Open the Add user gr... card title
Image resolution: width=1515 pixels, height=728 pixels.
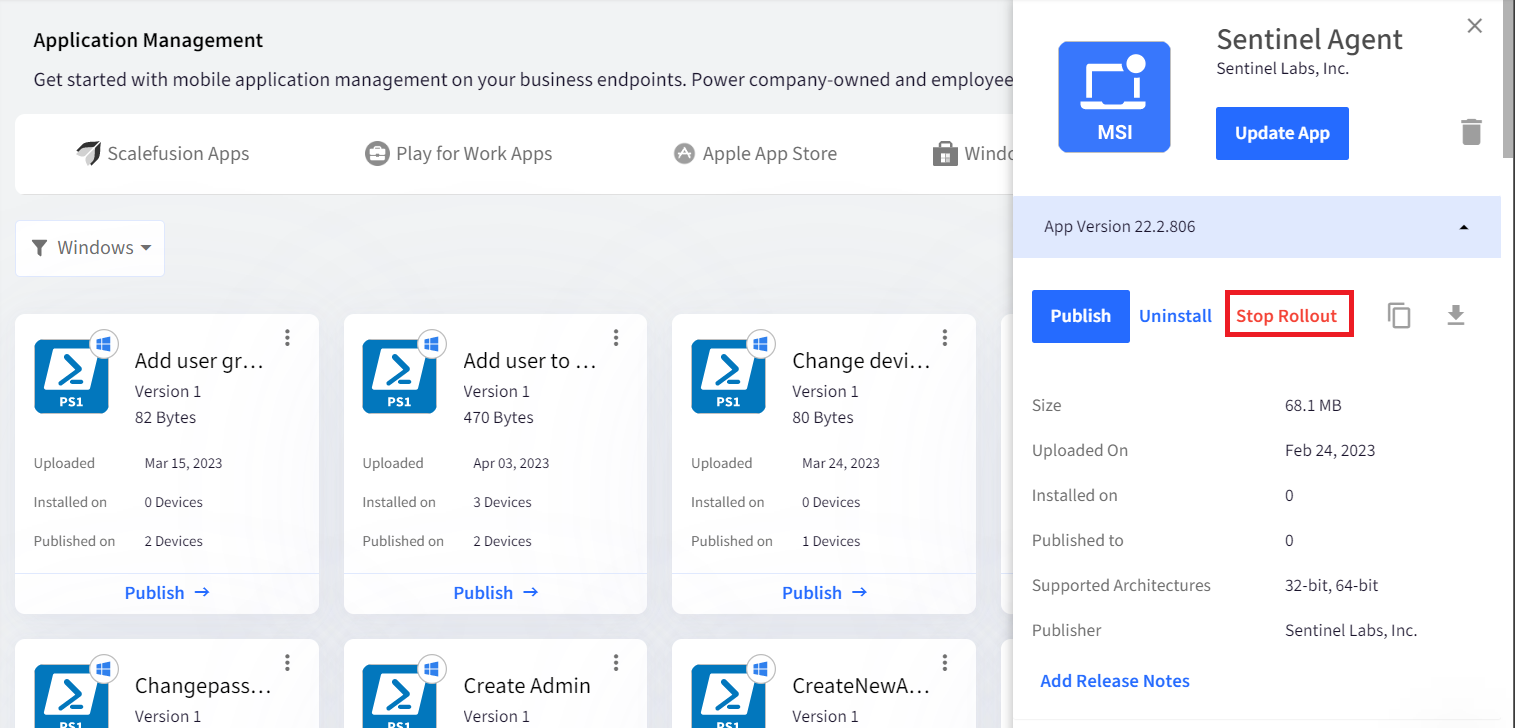click(x=199, y=361)
